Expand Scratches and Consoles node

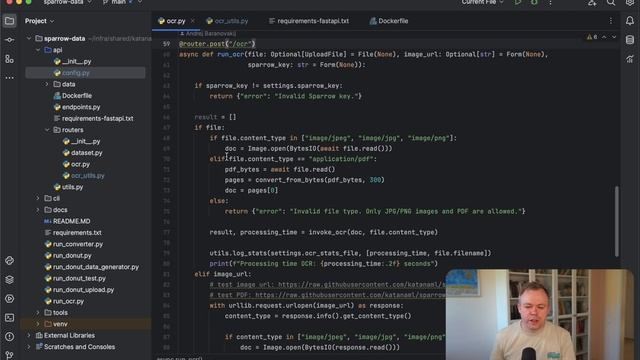tap(29, 347)
